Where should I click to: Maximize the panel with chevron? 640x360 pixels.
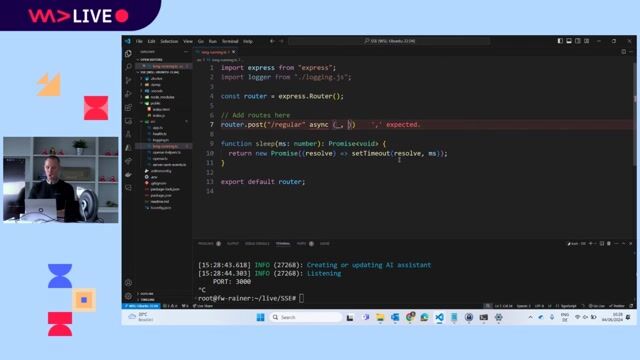click(x=623, y=244)
